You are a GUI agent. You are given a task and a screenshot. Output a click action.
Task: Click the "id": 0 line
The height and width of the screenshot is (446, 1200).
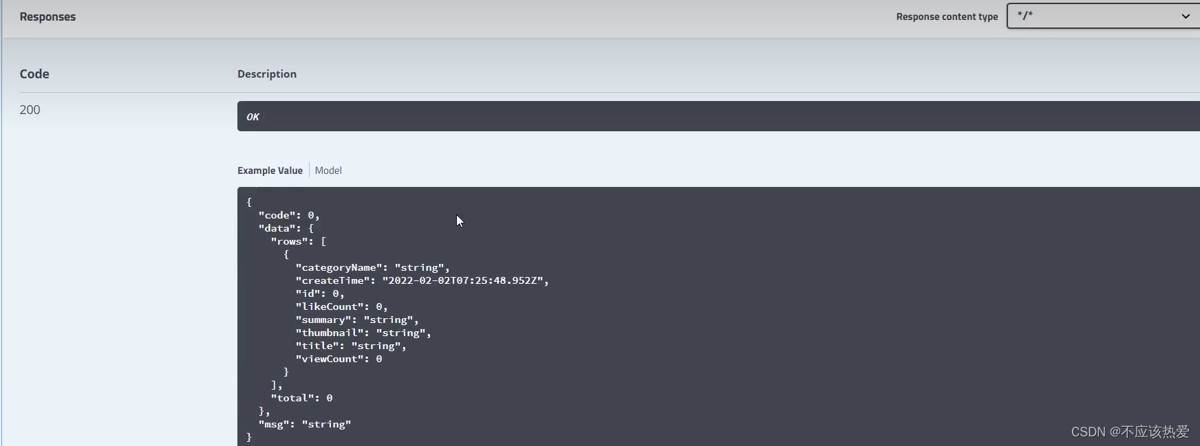319,293
